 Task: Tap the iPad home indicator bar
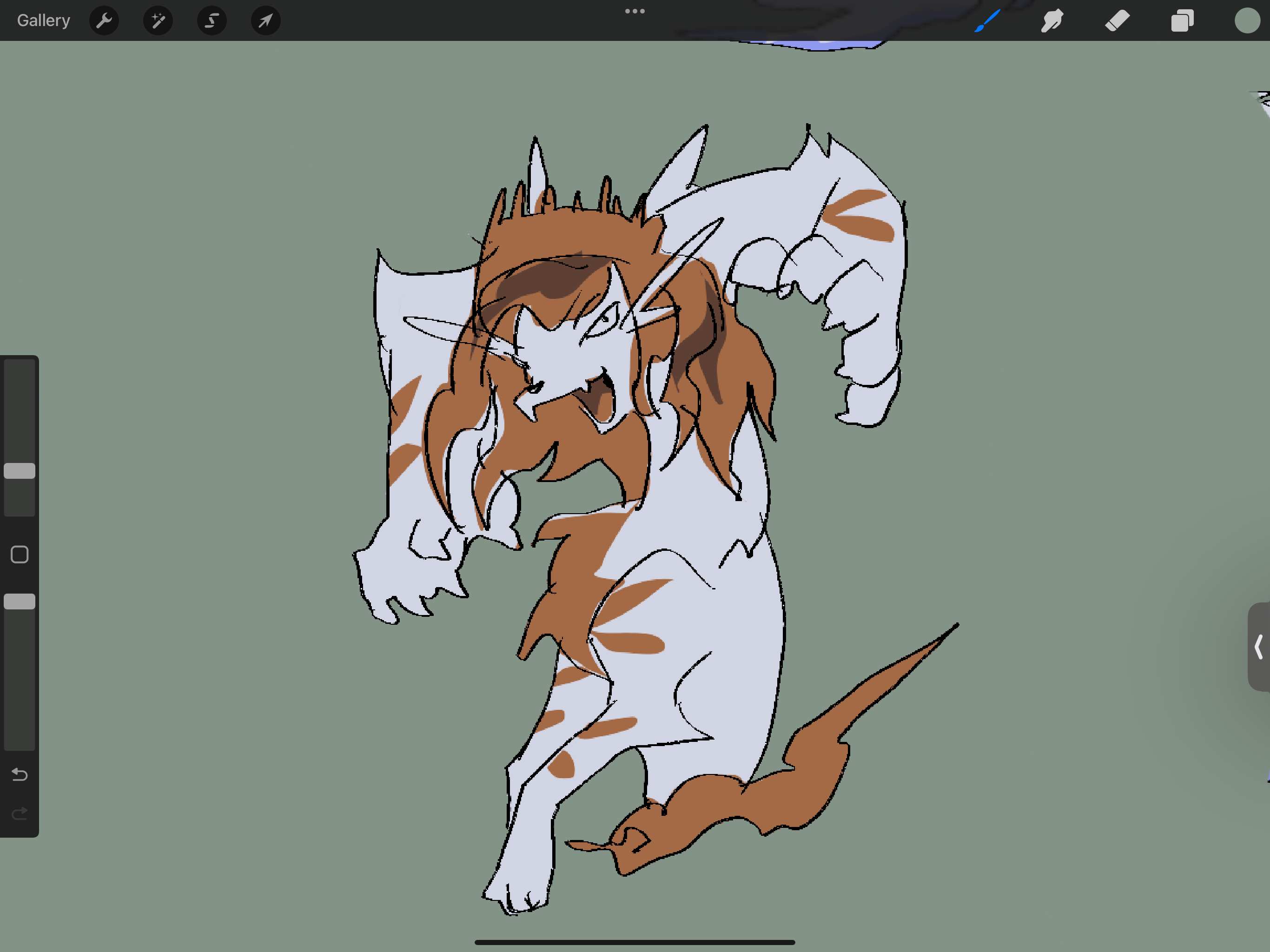point(635,942)
